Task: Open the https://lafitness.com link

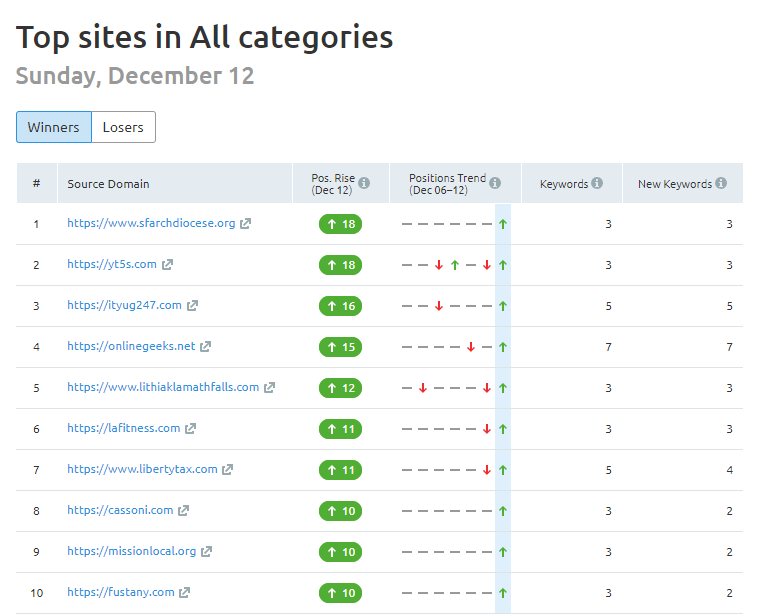Action: click(x=124, y=428)
